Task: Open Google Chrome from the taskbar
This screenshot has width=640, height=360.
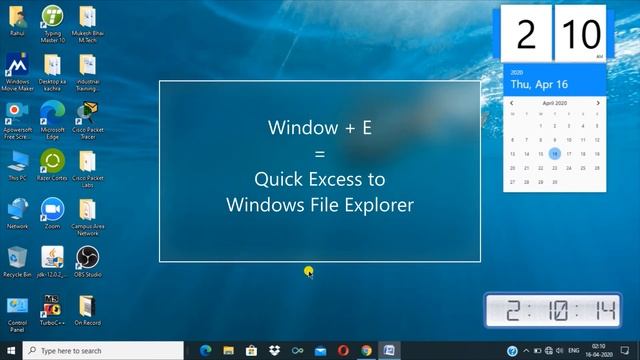Action: [x=366, y=351]
